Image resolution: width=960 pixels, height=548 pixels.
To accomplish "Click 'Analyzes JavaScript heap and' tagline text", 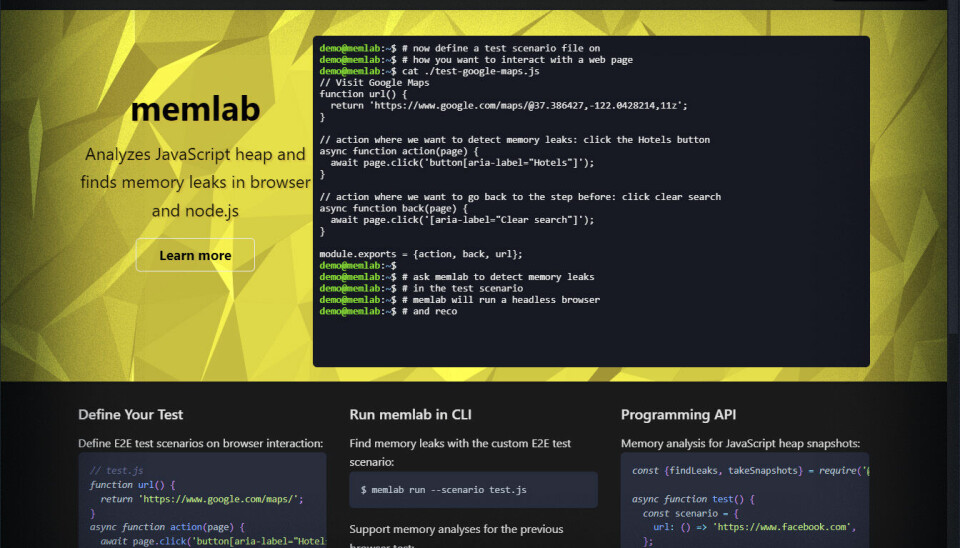I will (x=195, y=154).
